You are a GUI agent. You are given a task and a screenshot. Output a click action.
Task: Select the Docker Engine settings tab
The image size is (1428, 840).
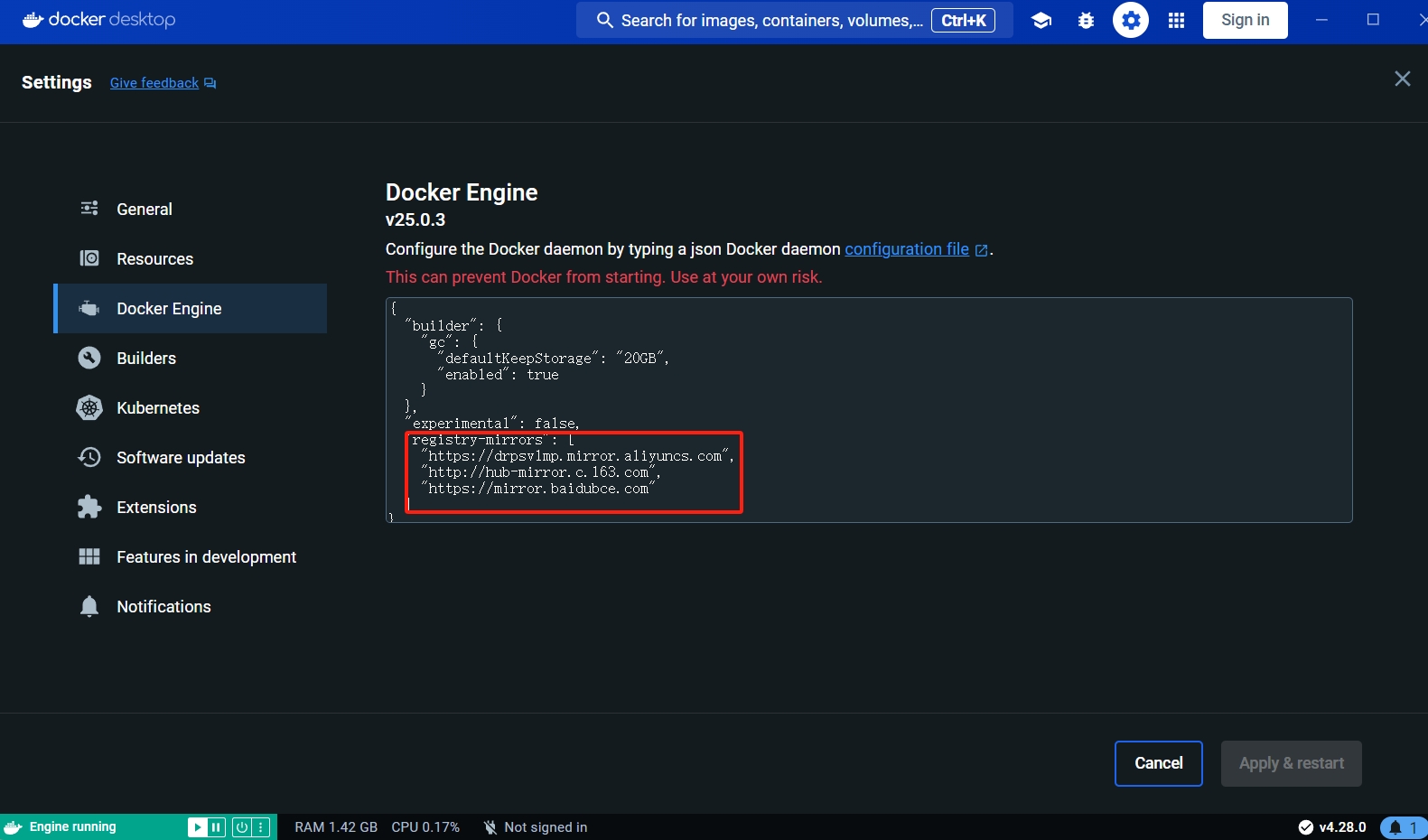tap(191, 308)
